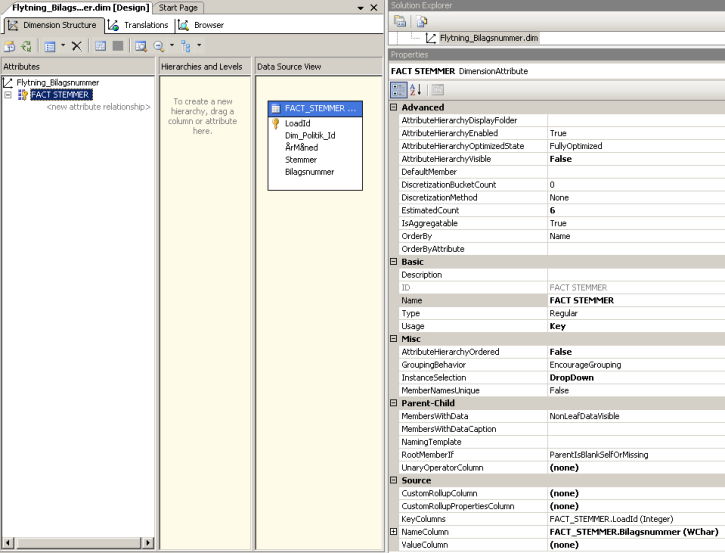The width and height of the screenshot is (725, 553).
Task: Select the FACT STEMMER attribute
Action: [x=61, y=95]
